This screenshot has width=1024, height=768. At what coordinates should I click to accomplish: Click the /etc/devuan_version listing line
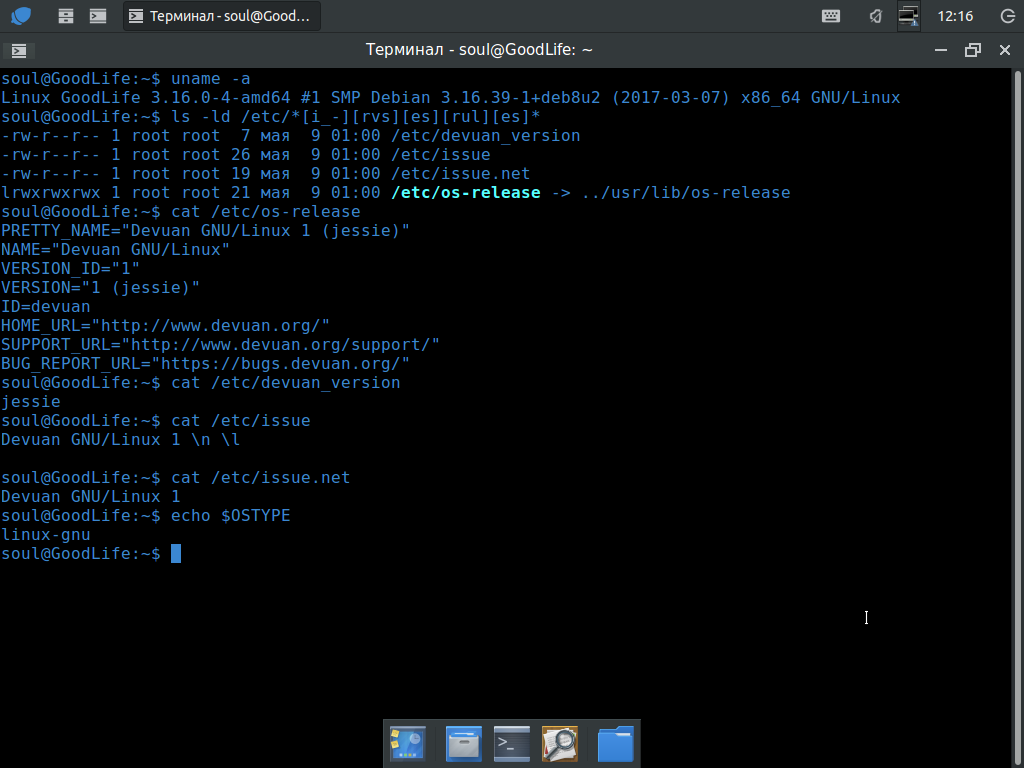point(291,136)
